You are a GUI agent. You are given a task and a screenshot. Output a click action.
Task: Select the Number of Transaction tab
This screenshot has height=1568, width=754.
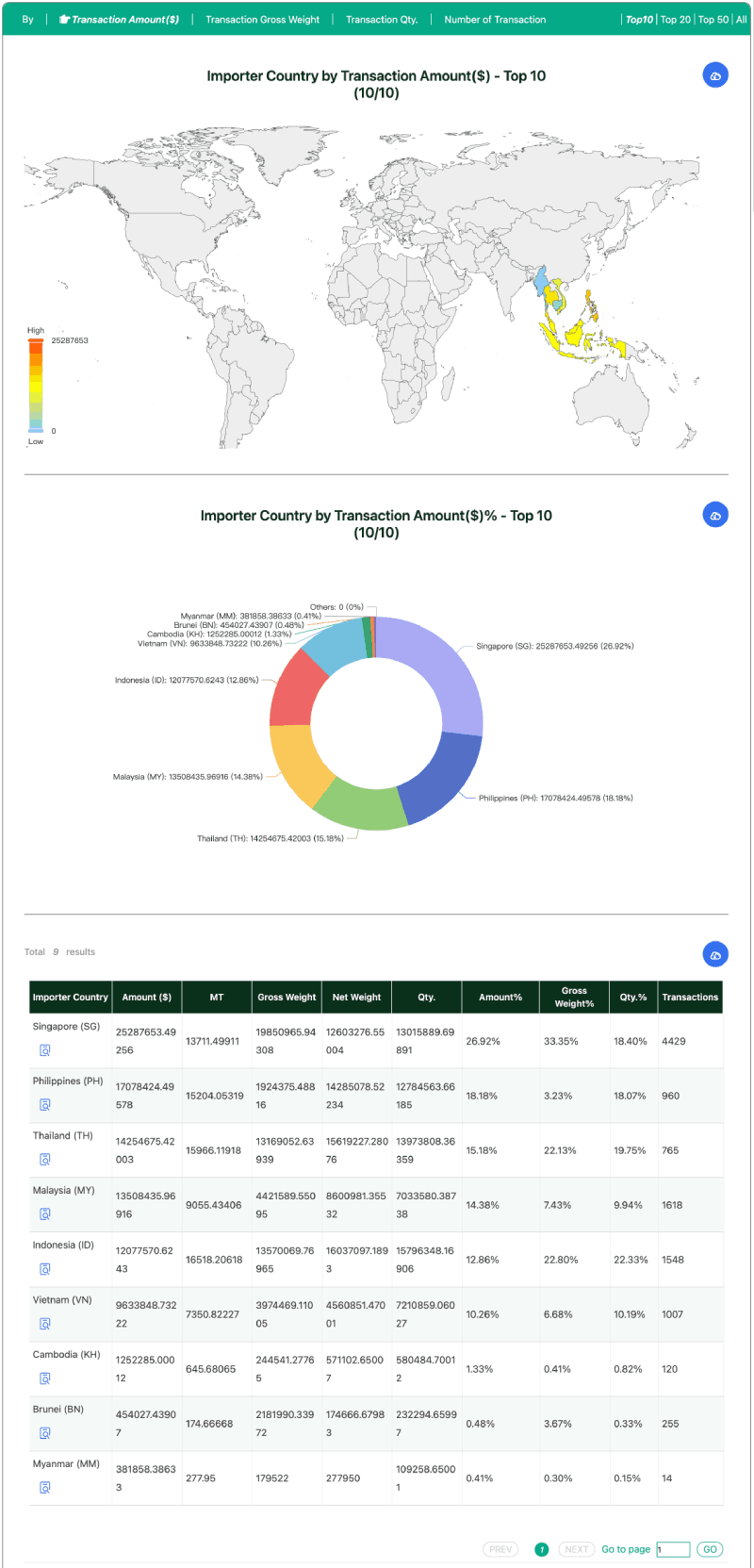[495, 19]
